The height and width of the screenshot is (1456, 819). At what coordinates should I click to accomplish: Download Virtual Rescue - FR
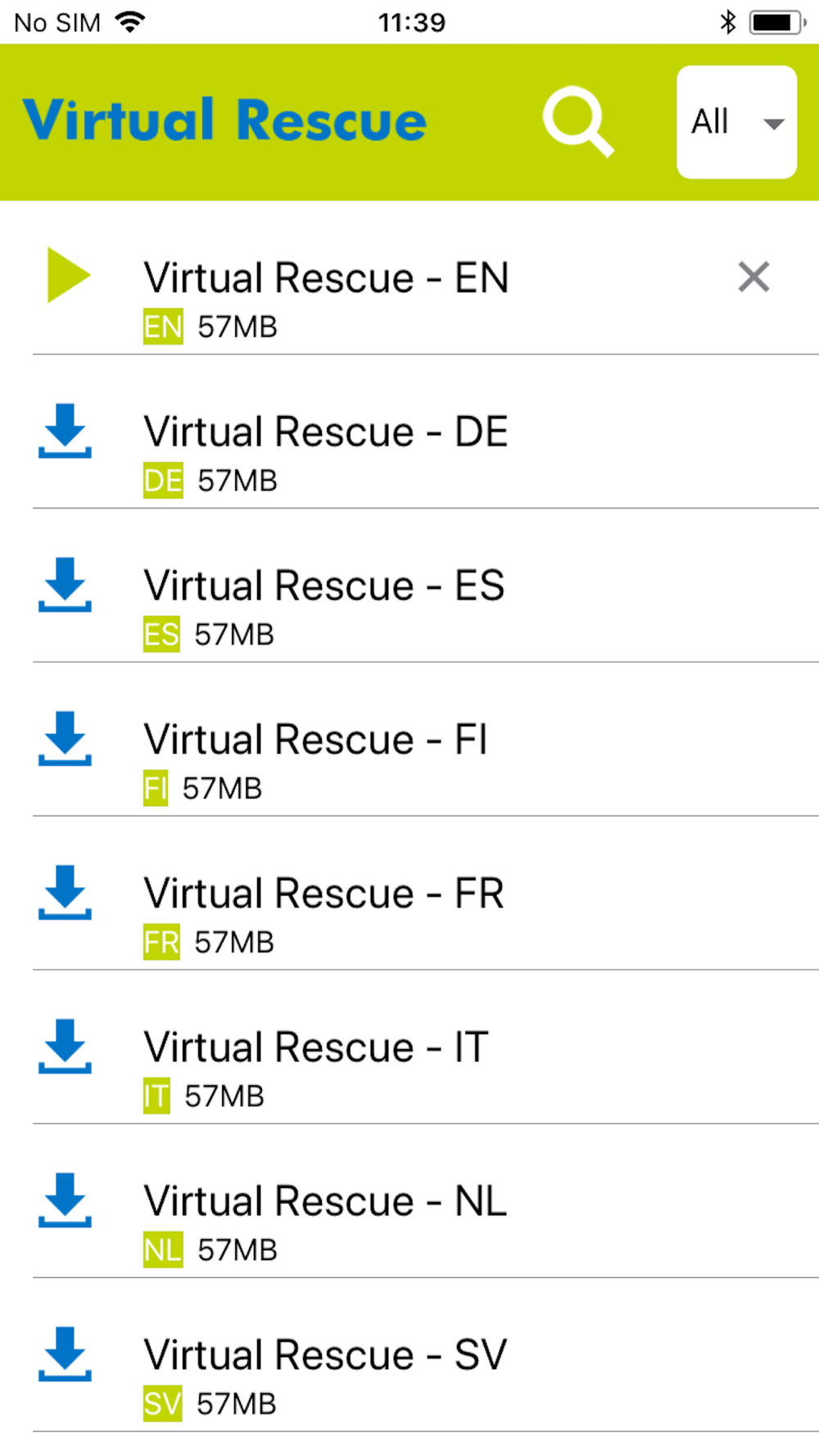click(65, 893)
